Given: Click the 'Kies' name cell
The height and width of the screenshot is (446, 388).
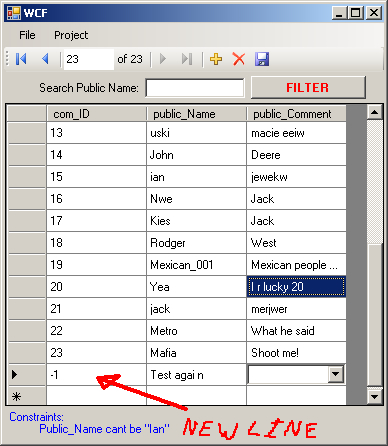Looking at the screenshot, I should click(x=196, y=221).
